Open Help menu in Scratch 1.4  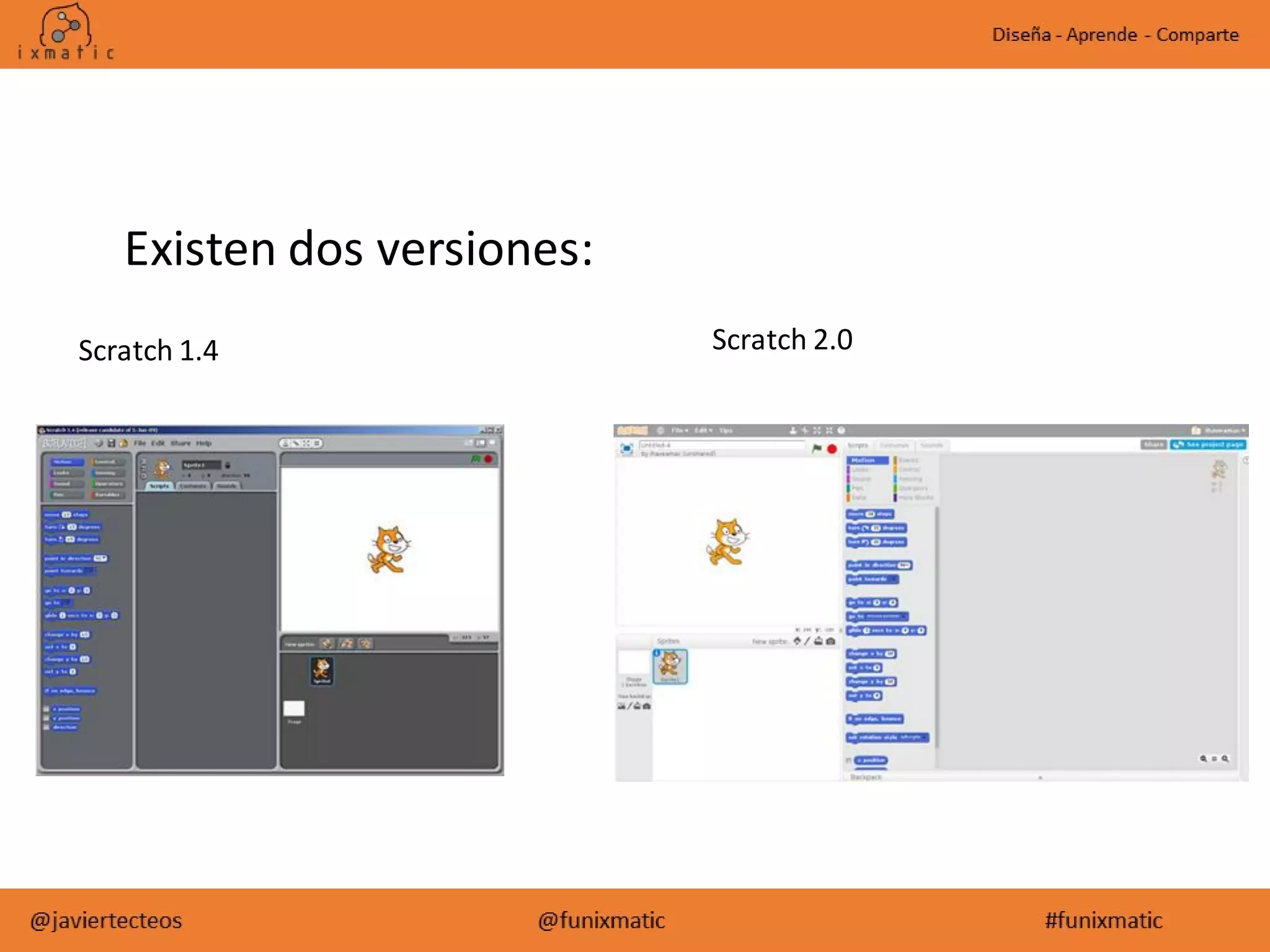click(x=204, y=443)
